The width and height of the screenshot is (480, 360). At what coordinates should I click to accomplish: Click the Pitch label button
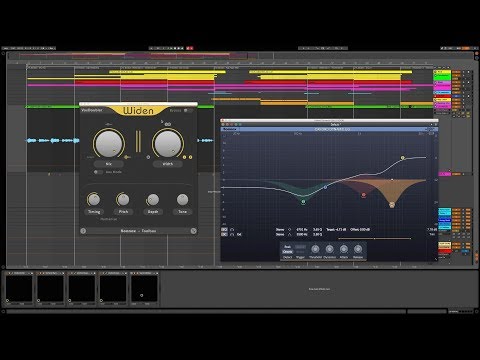tap(123, 212)
